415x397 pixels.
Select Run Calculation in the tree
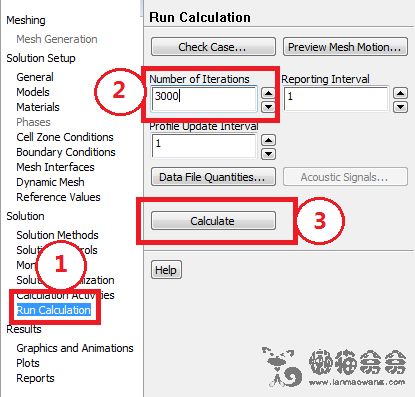[x=54, y=310]
